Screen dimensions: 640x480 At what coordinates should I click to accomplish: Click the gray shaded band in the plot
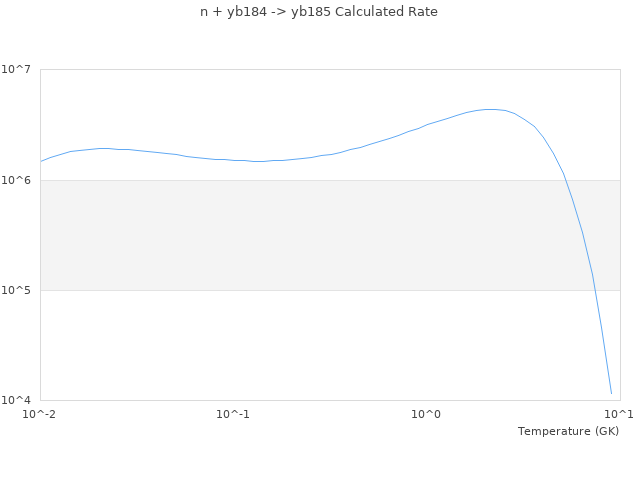[300, 235]
